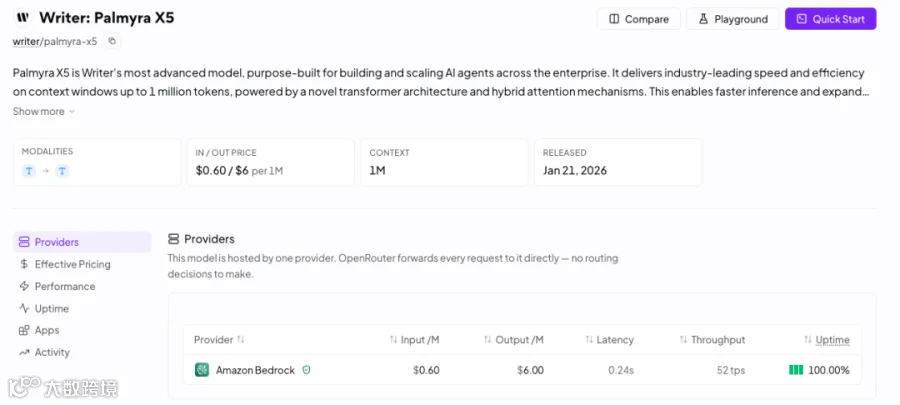Viewport: 900px width, 405px height.
Task: Click the Jan 21, 2026 release date
Action: coord(575,170)
